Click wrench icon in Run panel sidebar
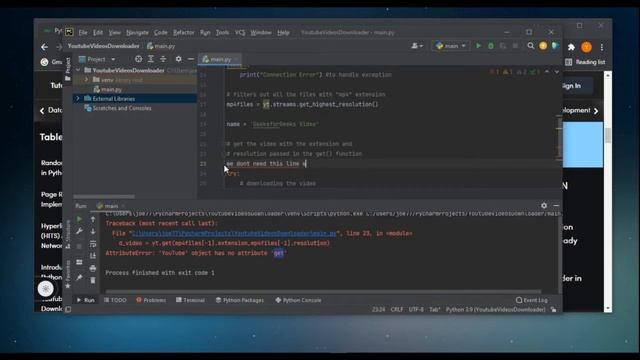Viewport: 640px width, 360px height. [79, 231]
